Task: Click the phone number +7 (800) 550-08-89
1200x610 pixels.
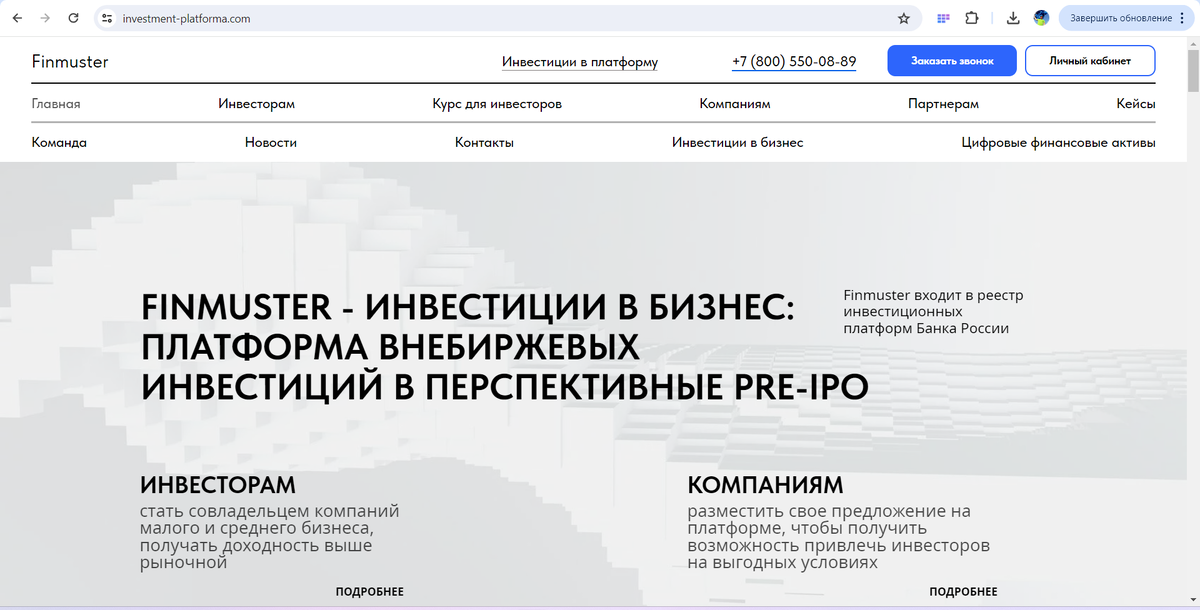Action: 794,62
